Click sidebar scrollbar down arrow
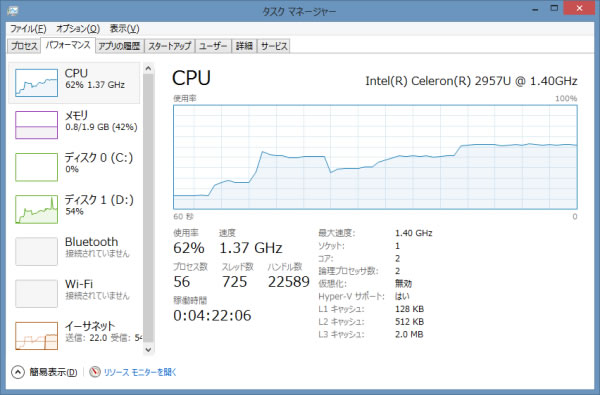 pyautogui.click(x=148, y=349)
